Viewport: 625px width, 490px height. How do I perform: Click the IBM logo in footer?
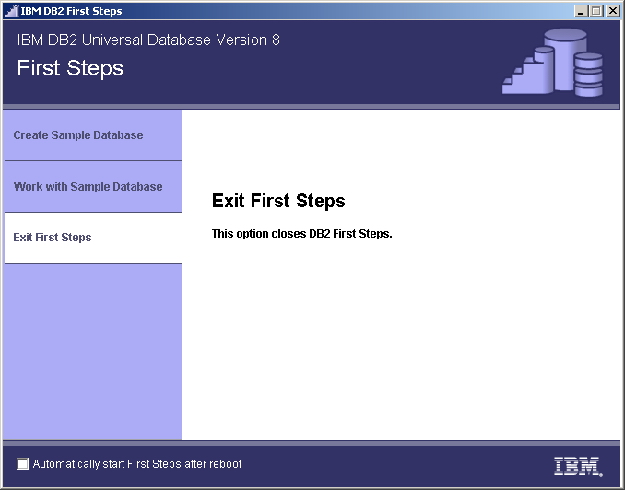(x=578, y=466)
